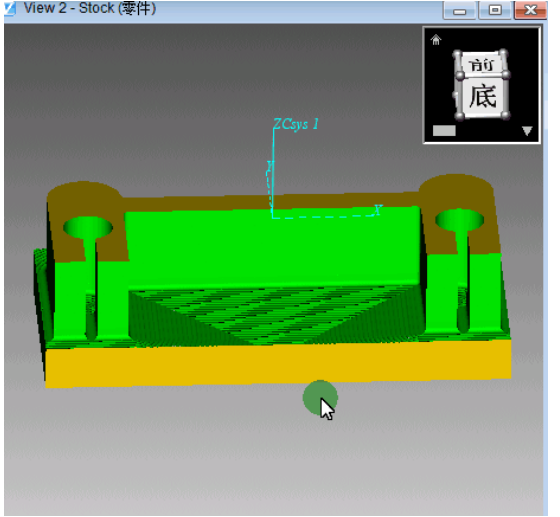
Task: Click the bottom-right corner ball of view cube
Action: [x=505, y=115]
